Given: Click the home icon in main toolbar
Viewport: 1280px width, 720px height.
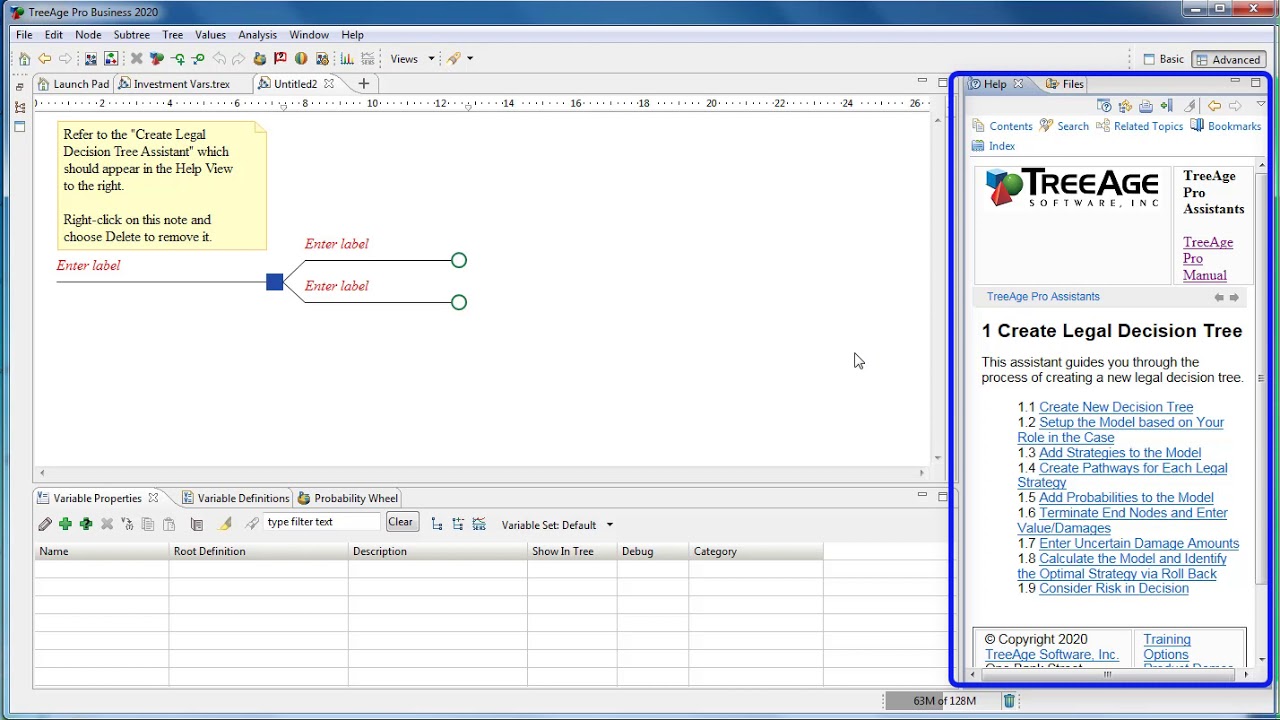Looking at the screenshot, I should 24,59.
